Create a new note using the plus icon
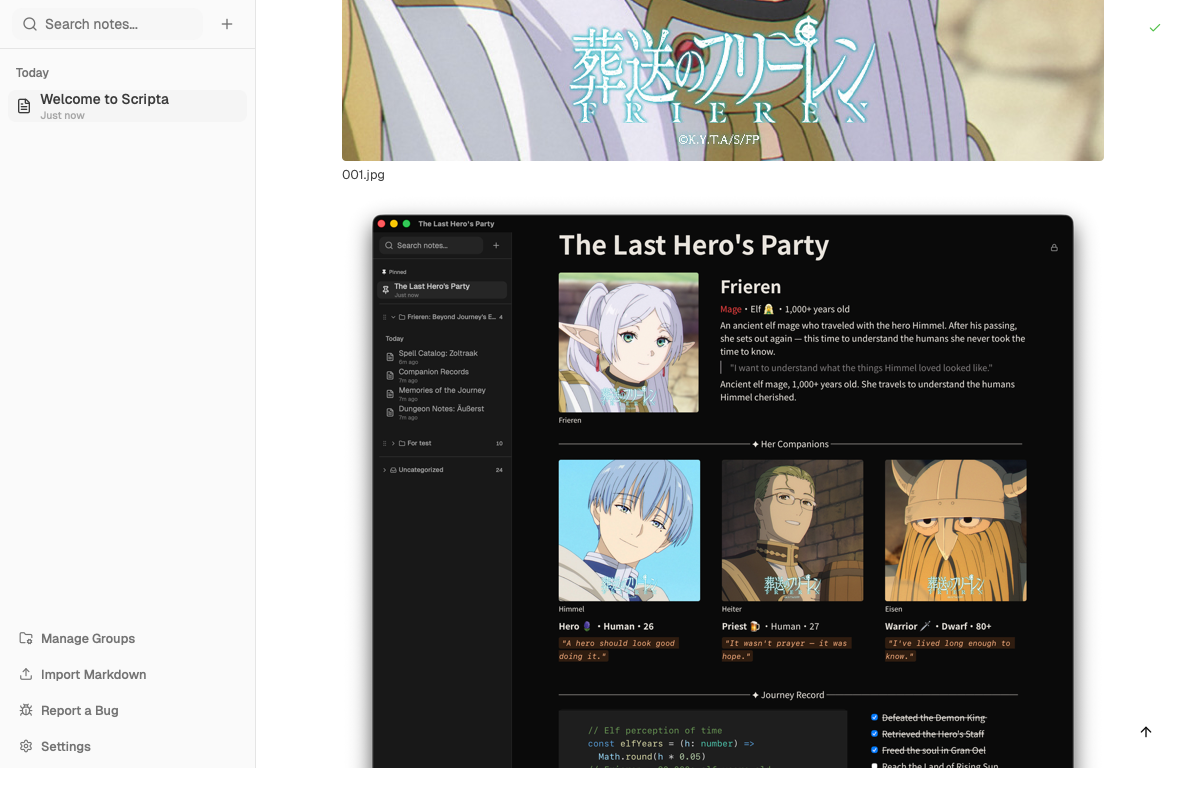The image size is (1200, 800). (227, 24)
